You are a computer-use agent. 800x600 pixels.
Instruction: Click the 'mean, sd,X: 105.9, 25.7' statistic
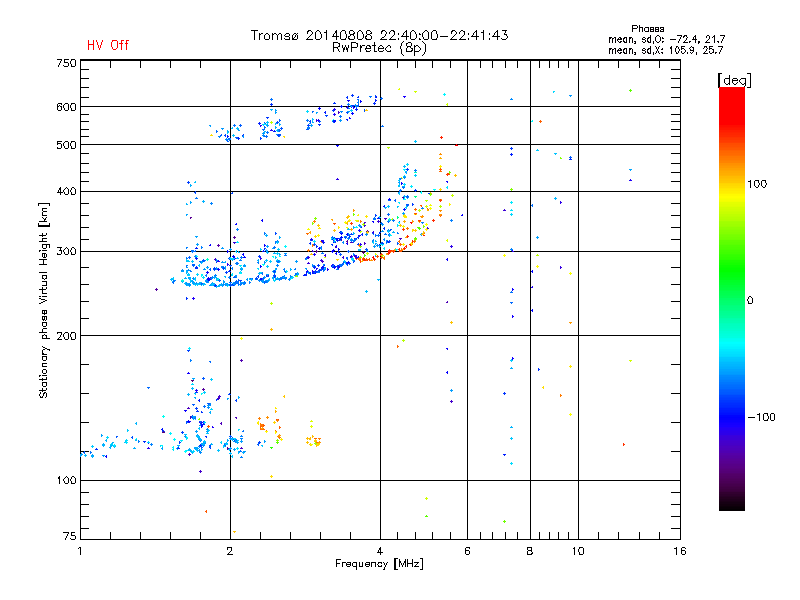point(665,50)
